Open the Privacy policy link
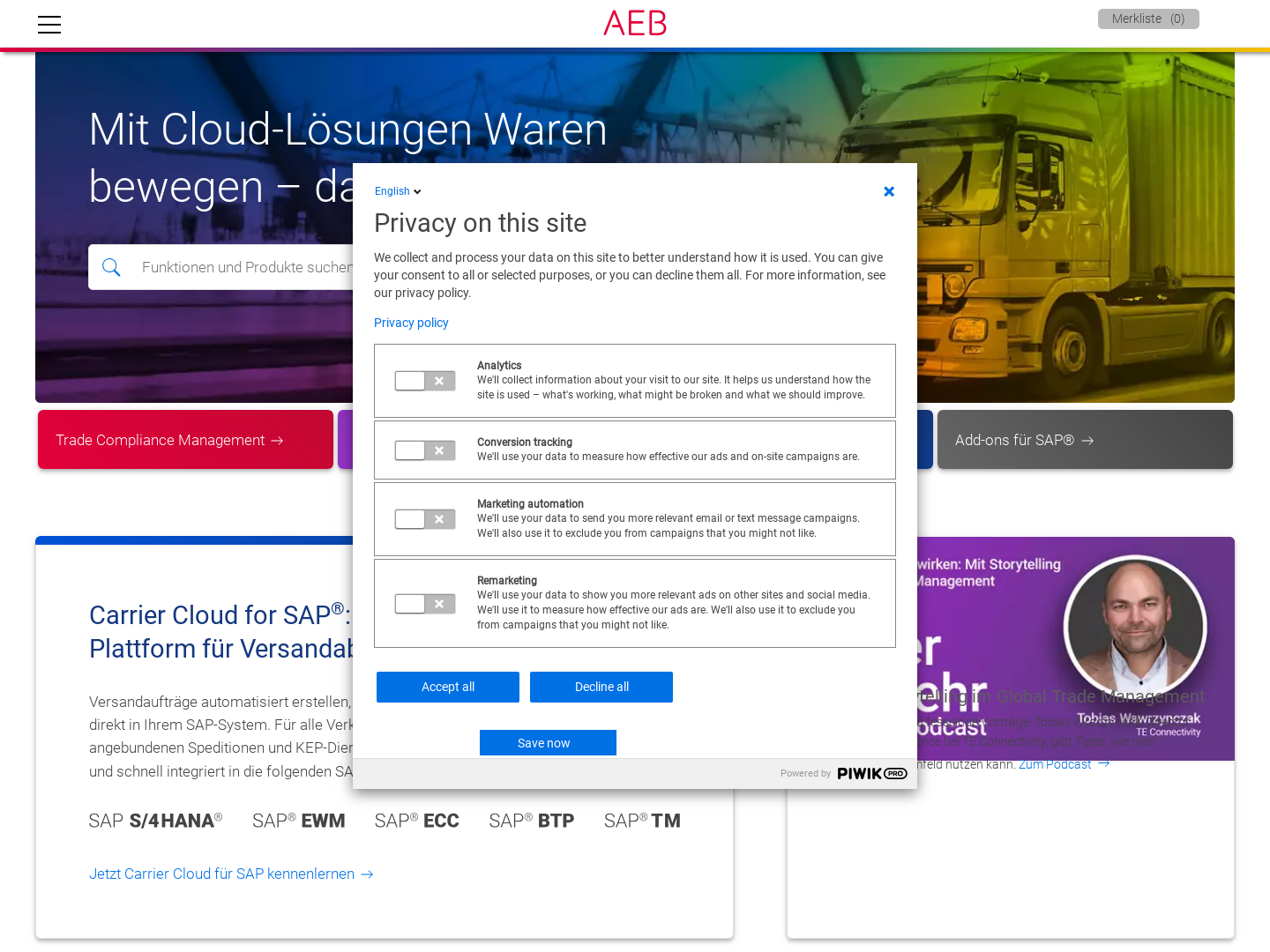Image resolution: width=1270 pixels, height=952 pixels. 411,323
